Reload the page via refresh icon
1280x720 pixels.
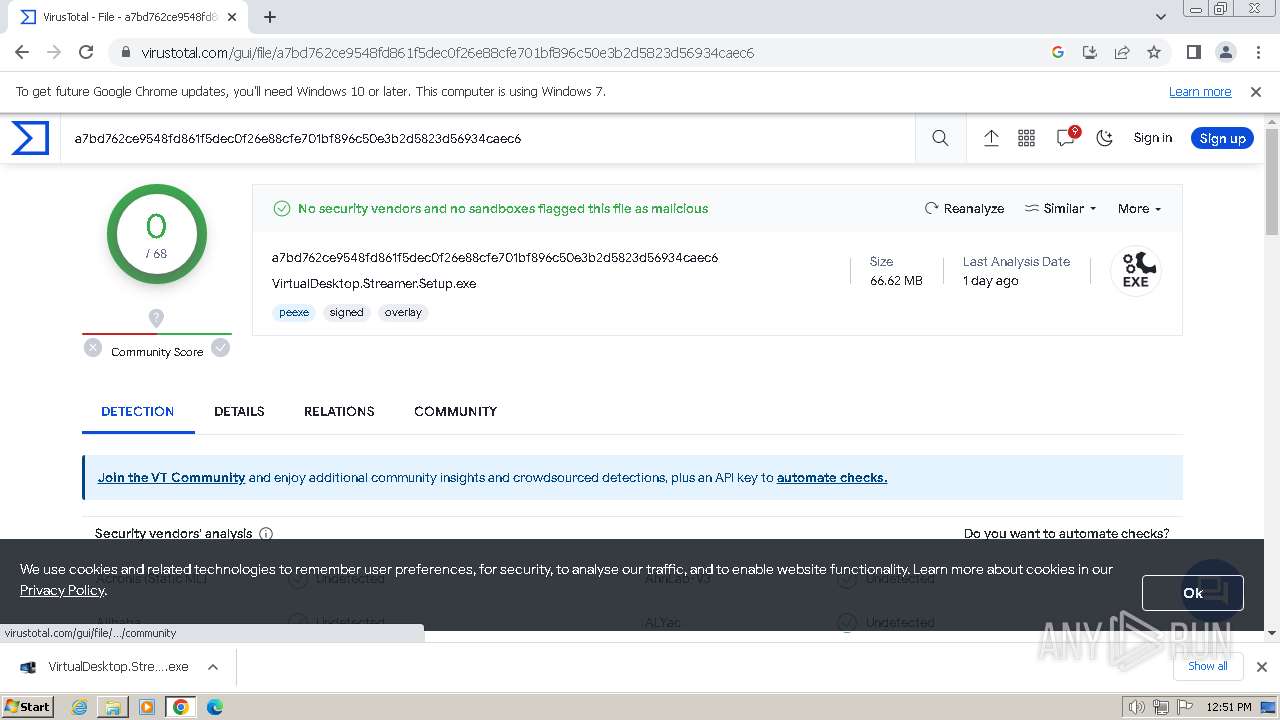coord(86,52)
